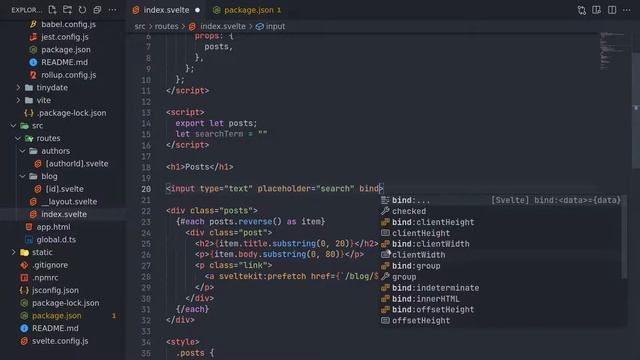The height and width of the screenshot is (360, 640).
Task: Click the suggestion list scrollbar
Action: pyautogui.click(x=624, y=237)
